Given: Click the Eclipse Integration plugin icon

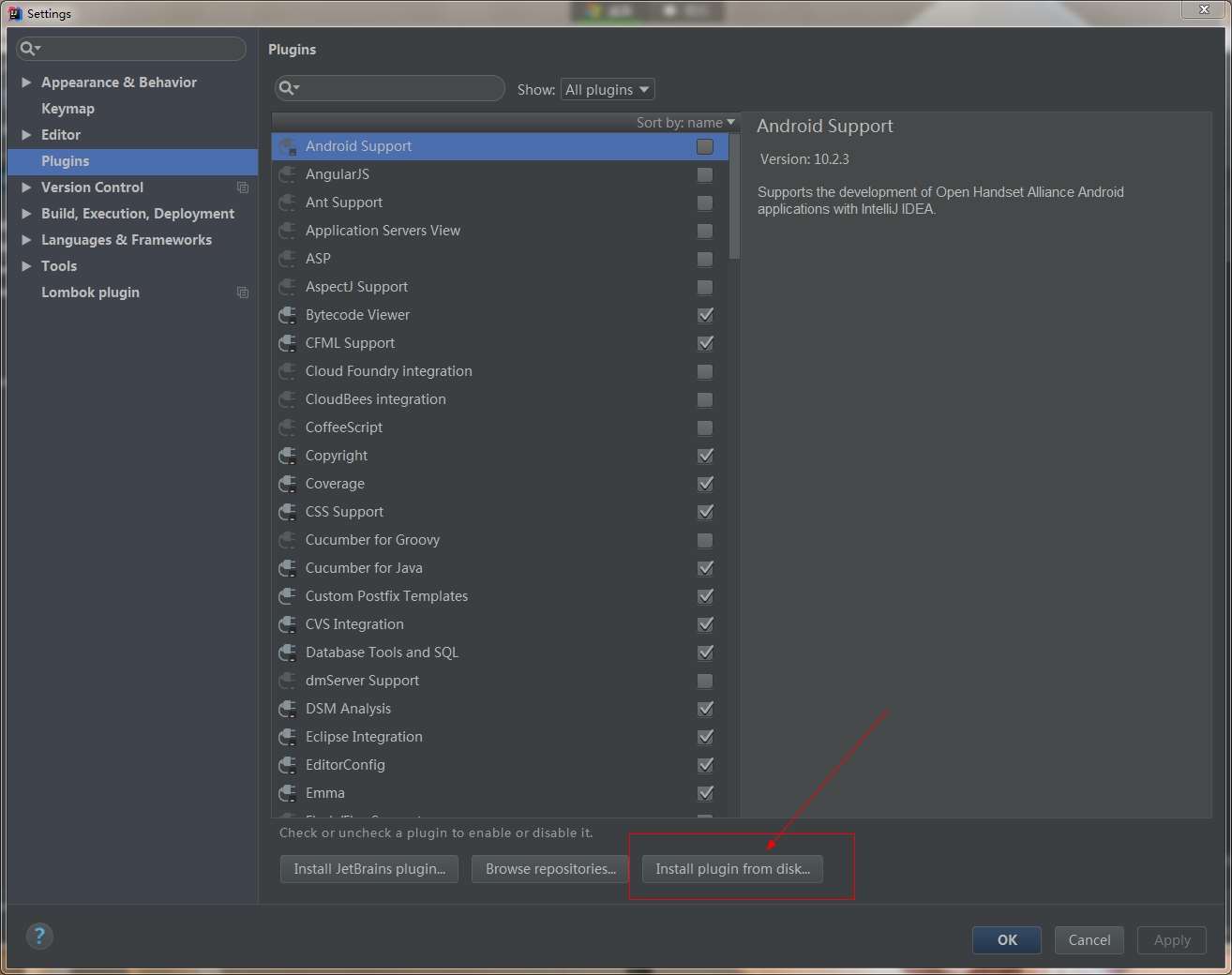Looking at the screenshot, I should (x=288, y=737).
